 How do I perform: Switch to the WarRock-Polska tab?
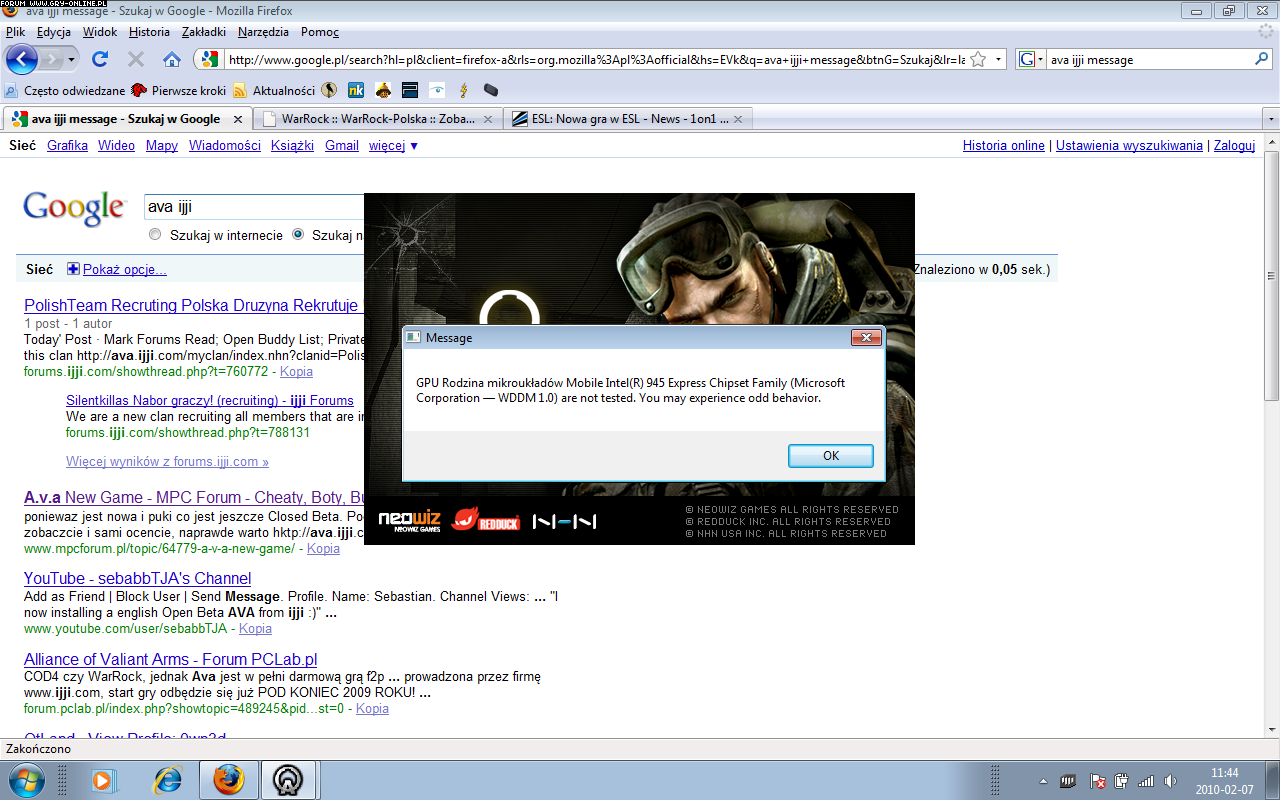pyautogui.click(x=377, y=119)
